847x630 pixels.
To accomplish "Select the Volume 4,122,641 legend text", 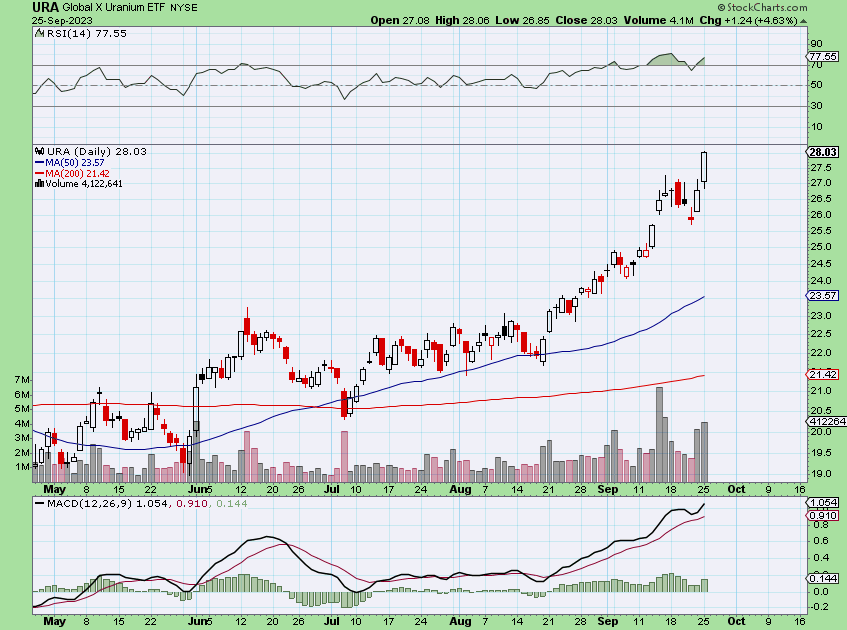I will [84, 184].
